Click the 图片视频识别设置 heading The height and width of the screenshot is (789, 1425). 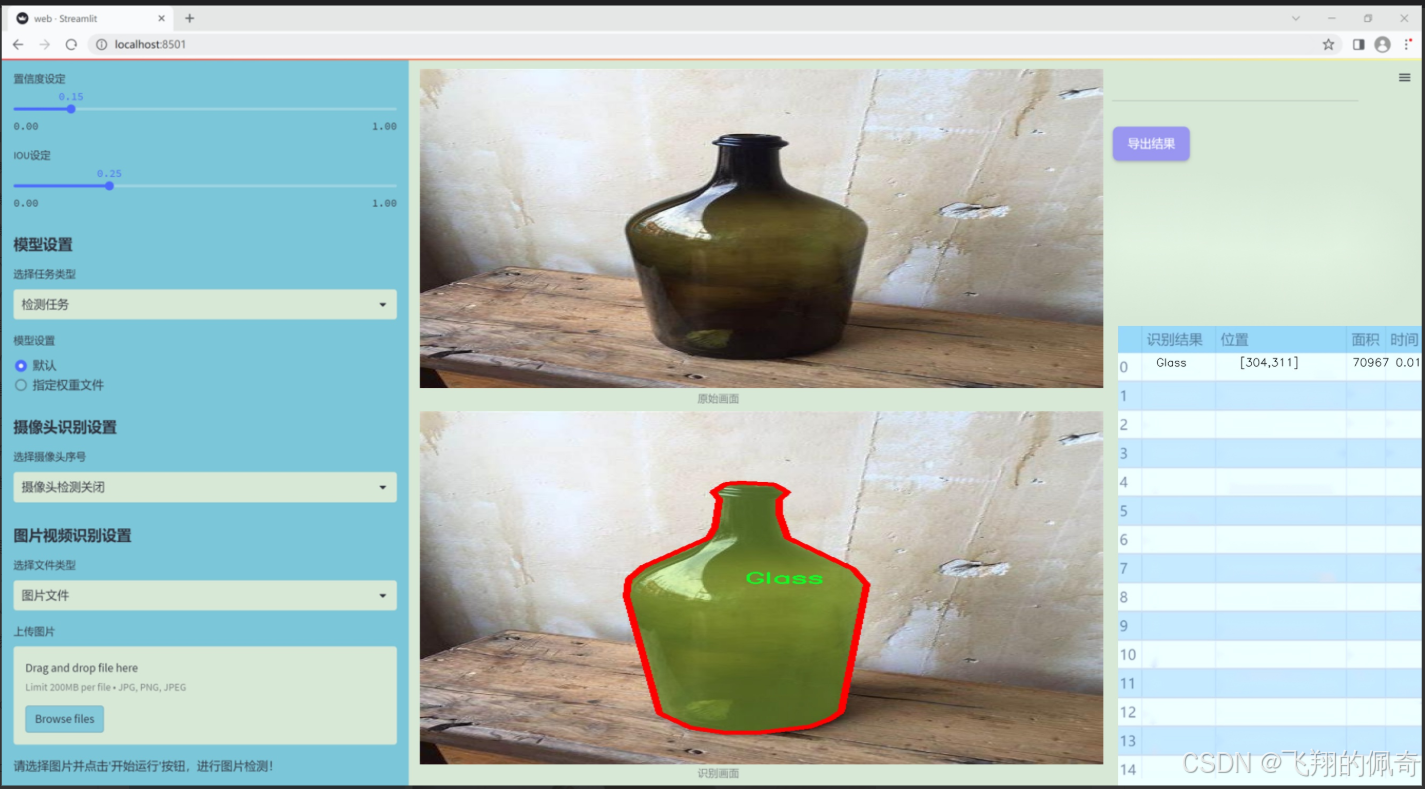(x=73, y=536)
